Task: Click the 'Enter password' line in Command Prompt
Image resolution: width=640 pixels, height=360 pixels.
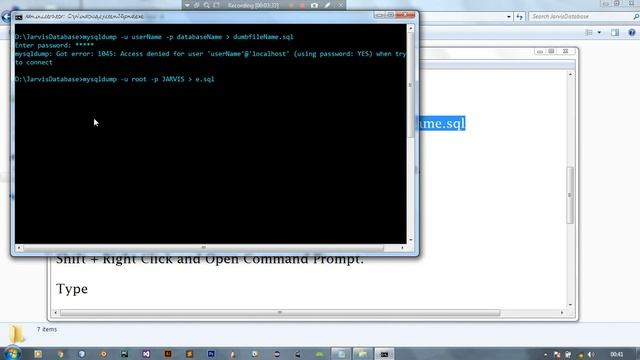Action: (x=54, y=45)
